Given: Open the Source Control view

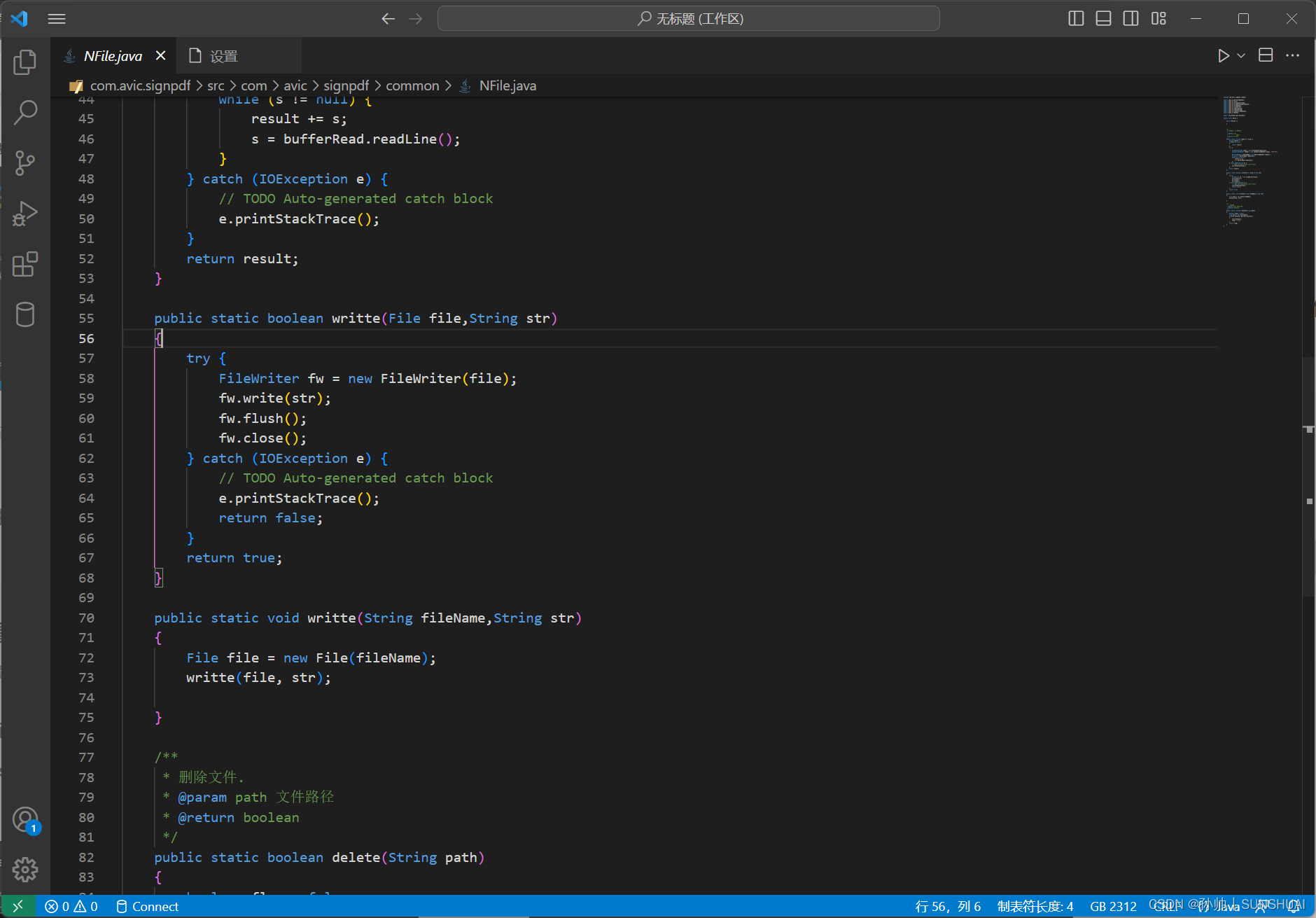Looking at the screenshot, I should (x=25, y=162).
